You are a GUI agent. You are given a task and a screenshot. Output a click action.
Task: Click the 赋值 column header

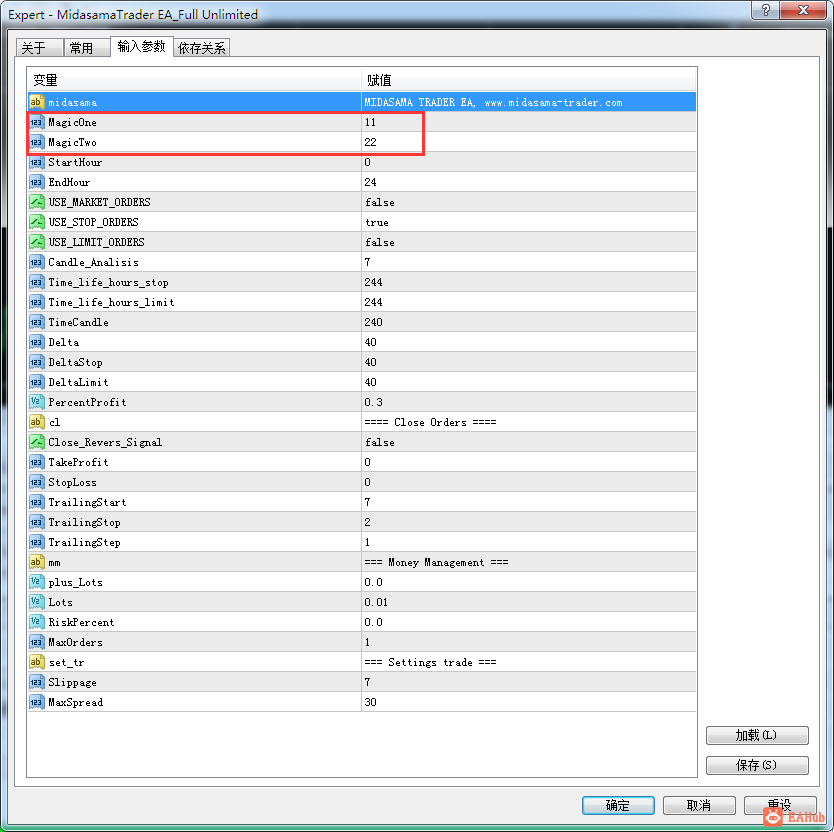click(x=529, y=80)
